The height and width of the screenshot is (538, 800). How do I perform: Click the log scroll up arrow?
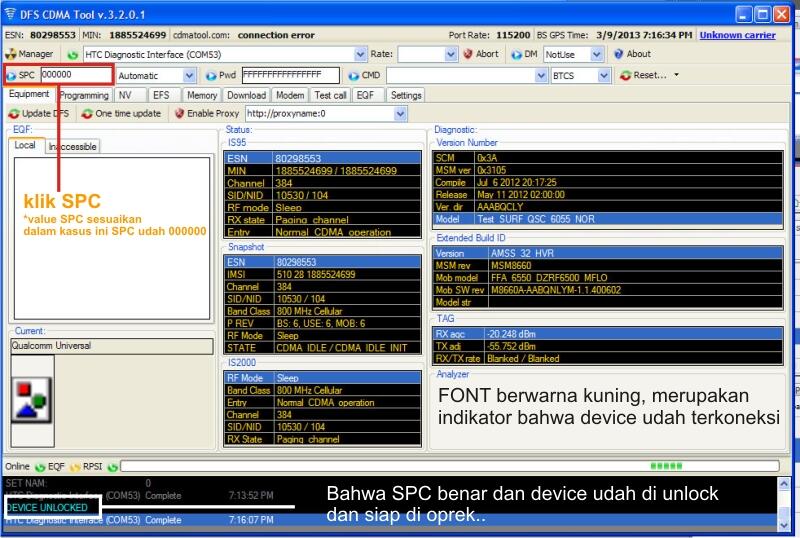click(x=784, y=484)
